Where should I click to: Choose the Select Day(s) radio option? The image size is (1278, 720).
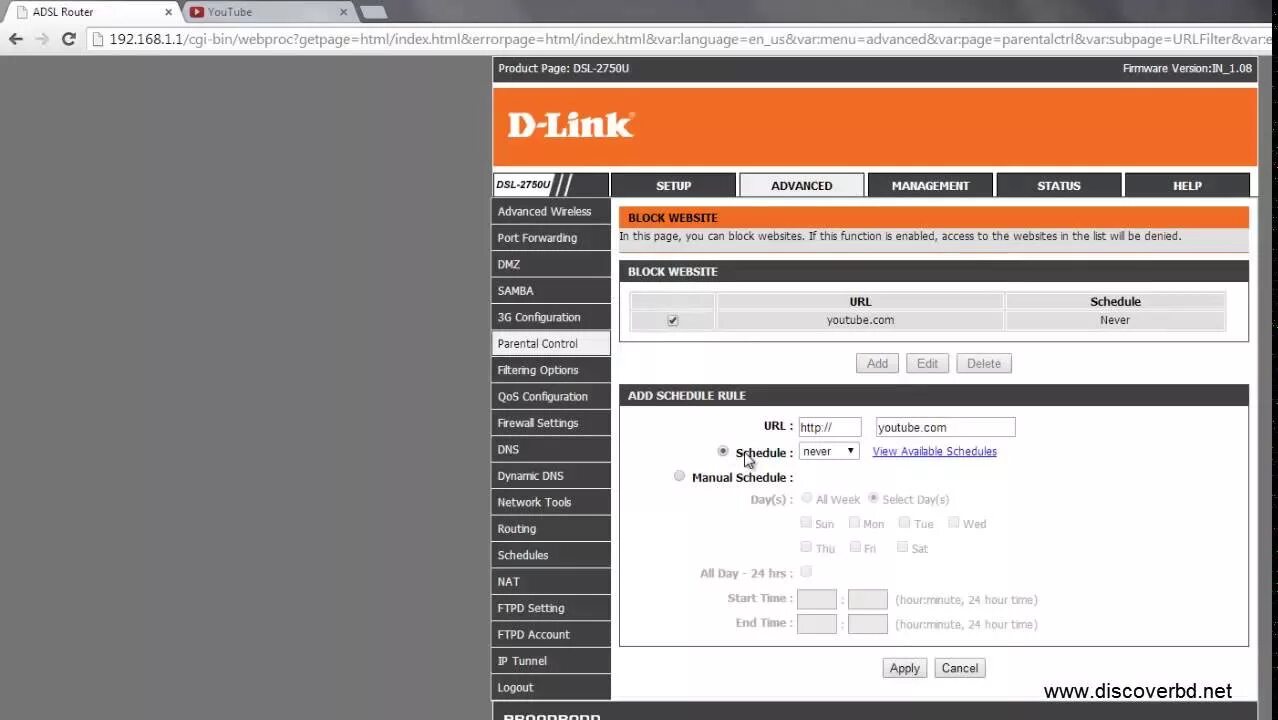pos(873,498)
